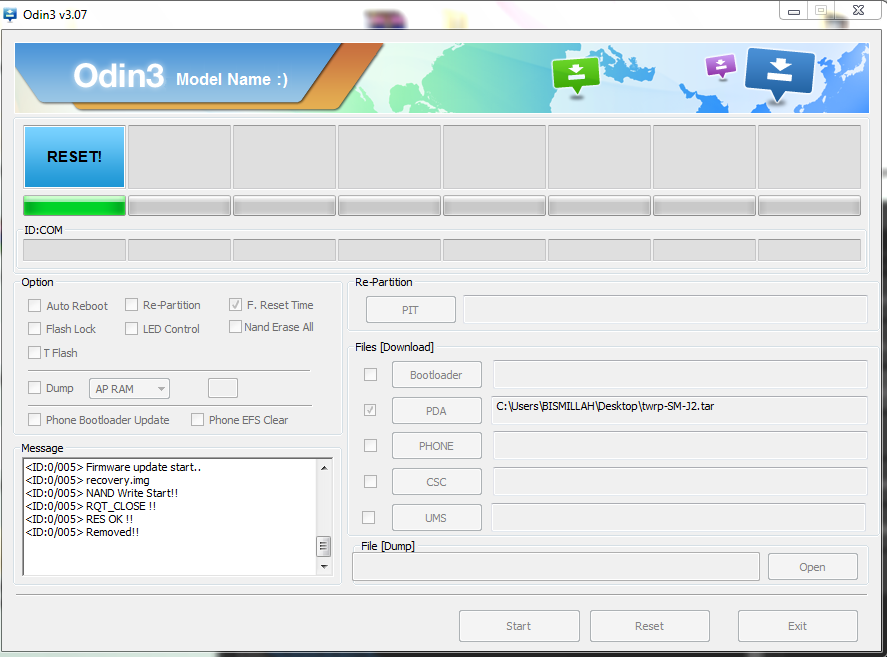This screenshot has width=887, height=657.
Task: Click the Bootloader file path field
Action: pos(680,375)
